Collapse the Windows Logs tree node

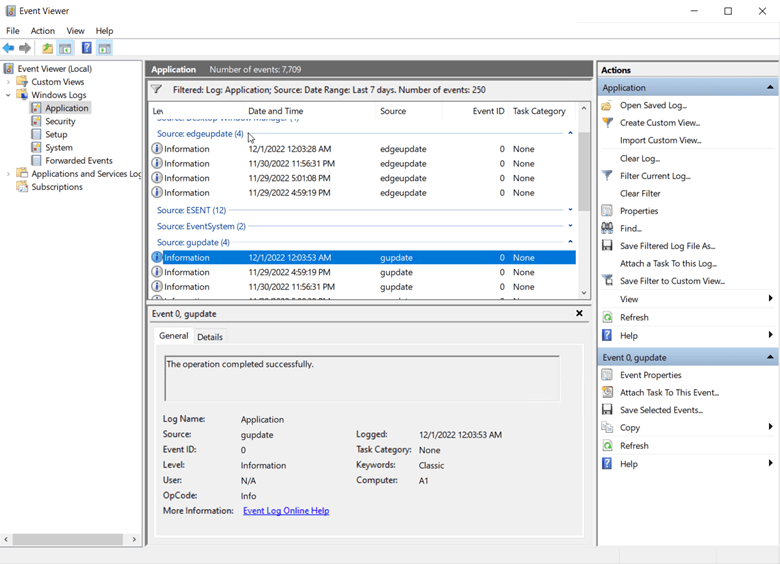tap(8, 95)
